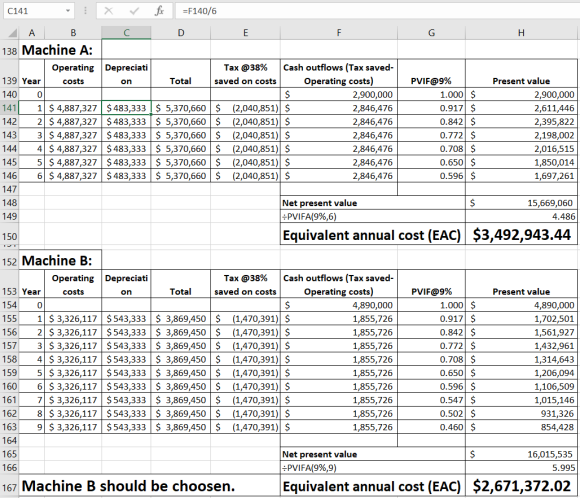Select column E header
Viewport: 580px width, 498px height.
click(x=246, y=33)
